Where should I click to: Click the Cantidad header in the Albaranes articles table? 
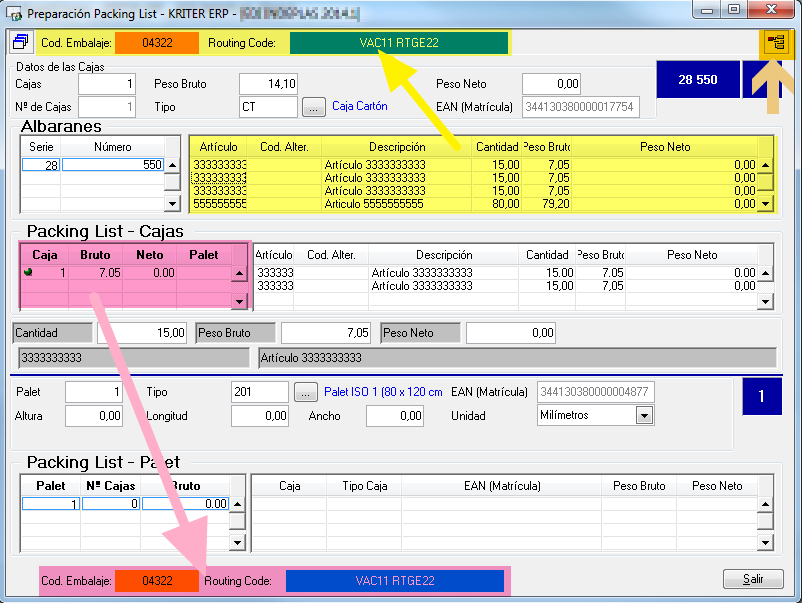click(497, 147)
